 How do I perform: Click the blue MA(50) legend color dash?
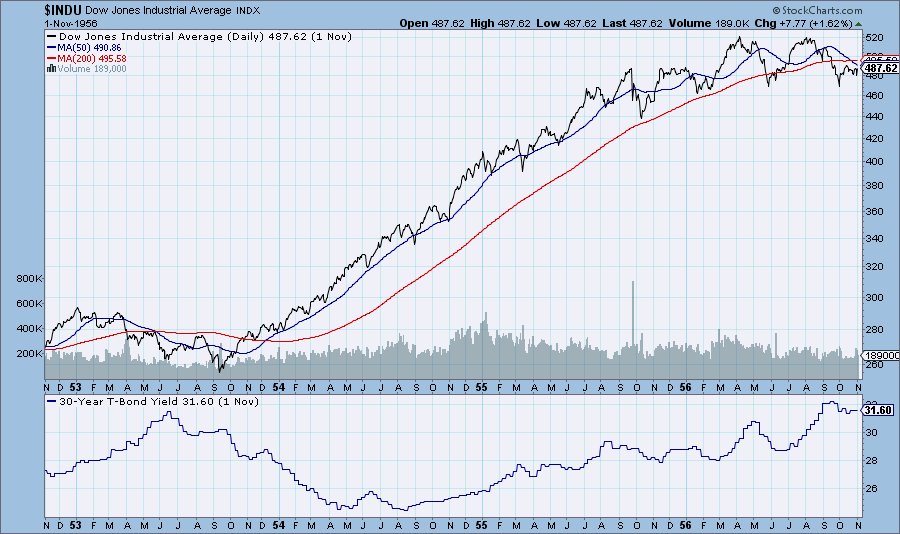coord(51,48)
